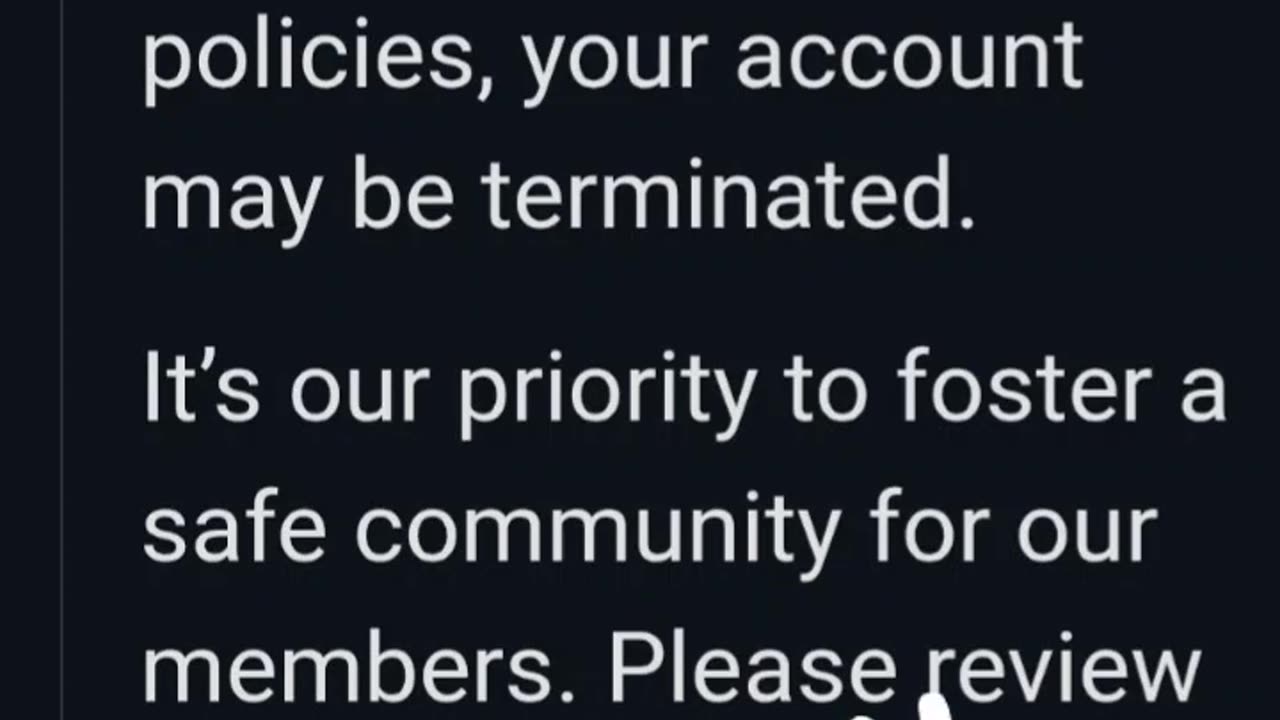This screenshot has width=1280, height=720.
Task: Click the word "priority"
Action: point(606,394)
